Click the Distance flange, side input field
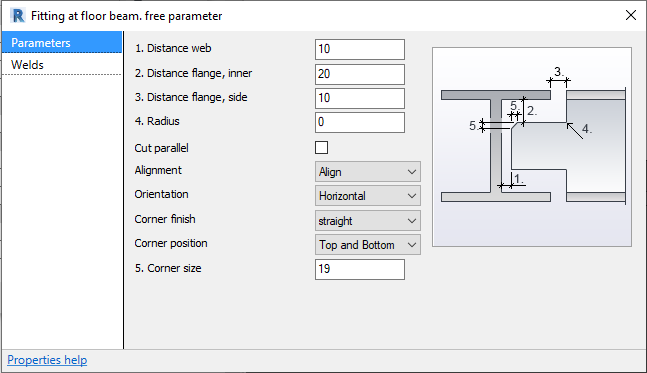 [360, 98]
